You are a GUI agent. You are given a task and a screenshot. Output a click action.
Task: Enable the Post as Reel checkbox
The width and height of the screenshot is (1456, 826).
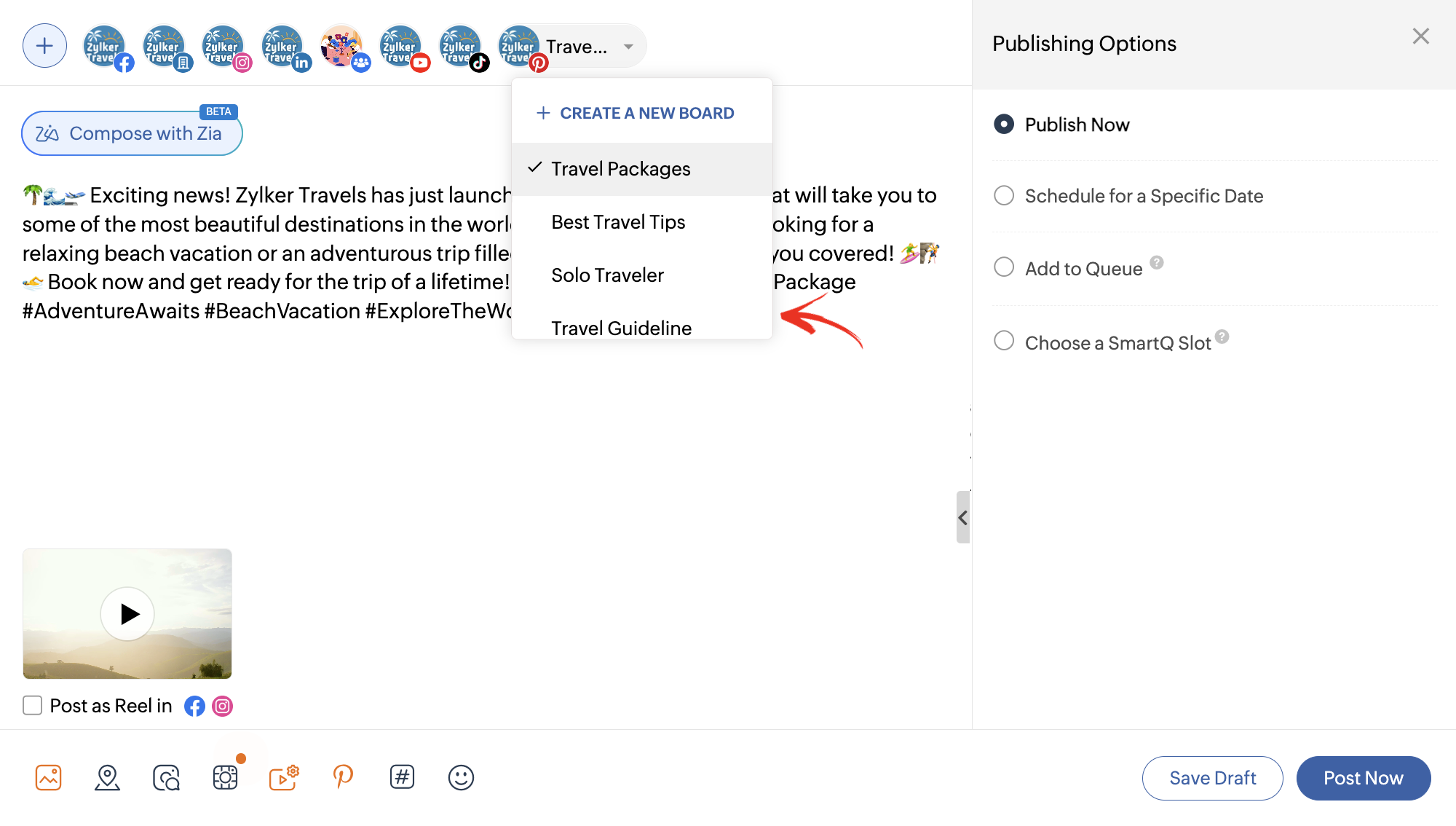point(33,705)
